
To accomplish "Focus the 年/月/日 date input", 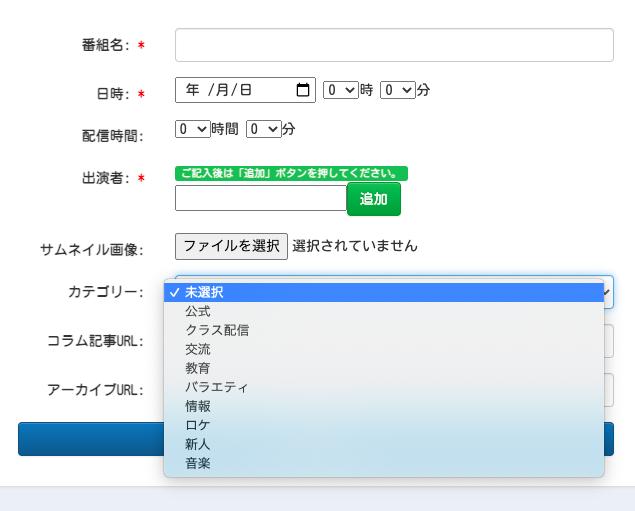I will (x=245, y=90).
